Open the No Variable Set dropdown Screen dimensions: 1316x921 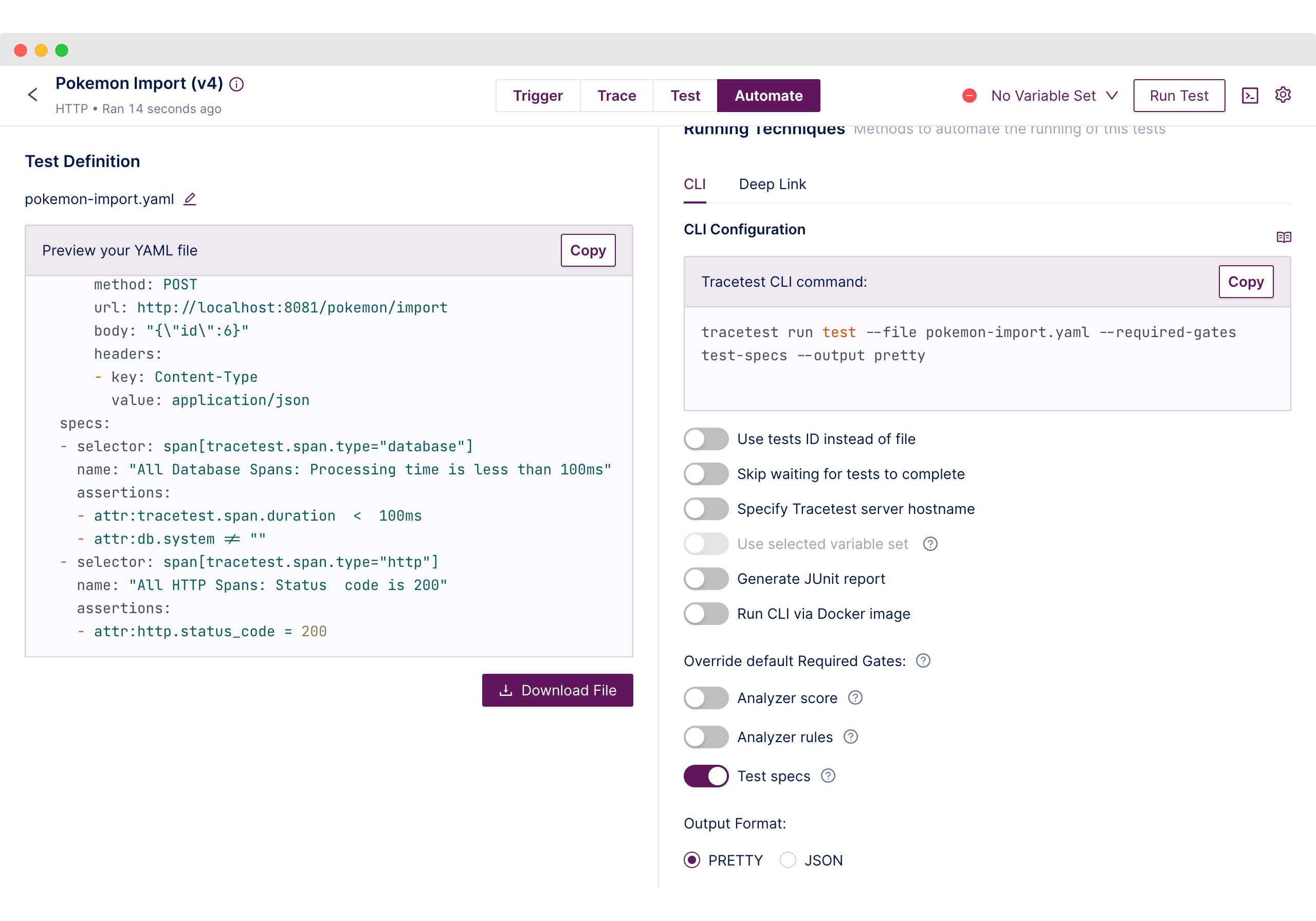1054,96
